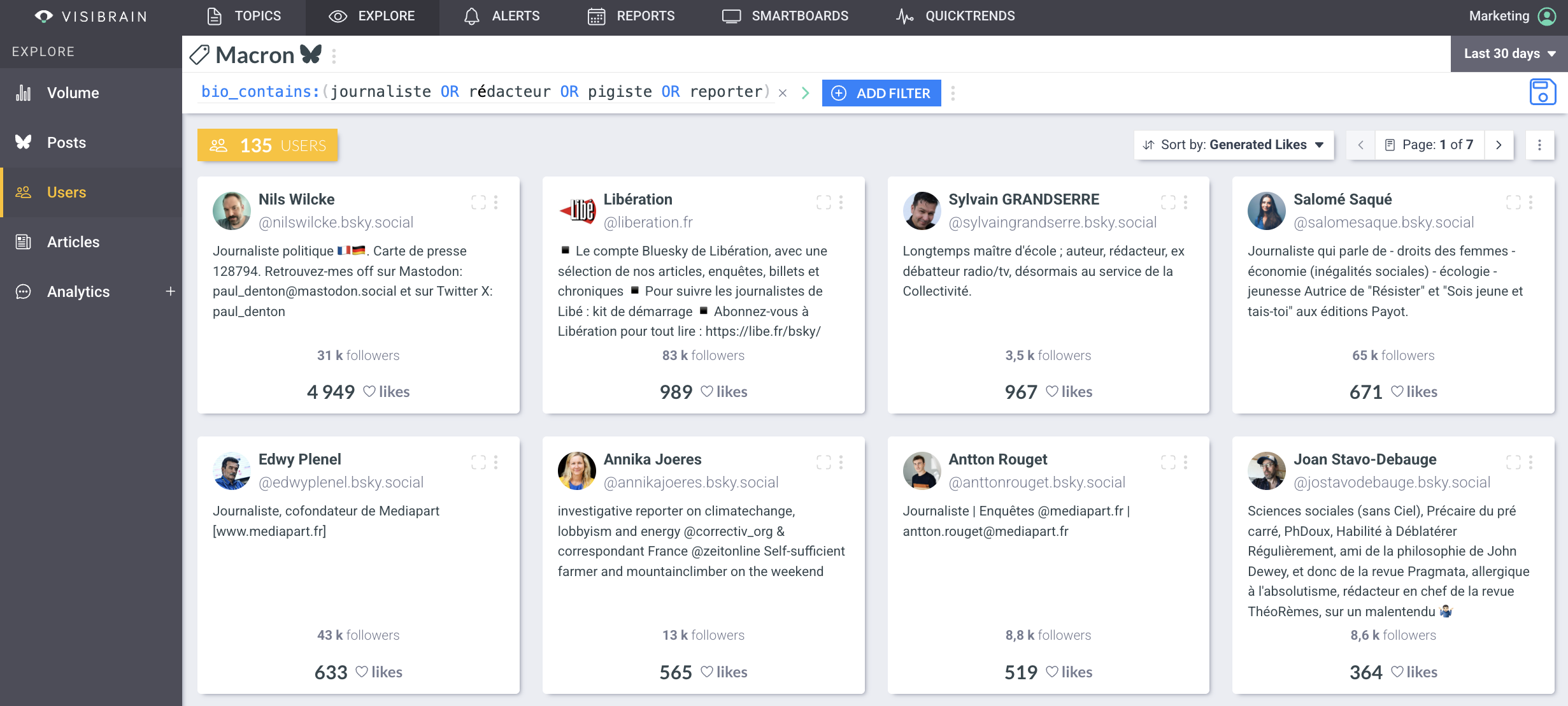Go to the Reports tab
1568x706 pixels.
[631, 16]
